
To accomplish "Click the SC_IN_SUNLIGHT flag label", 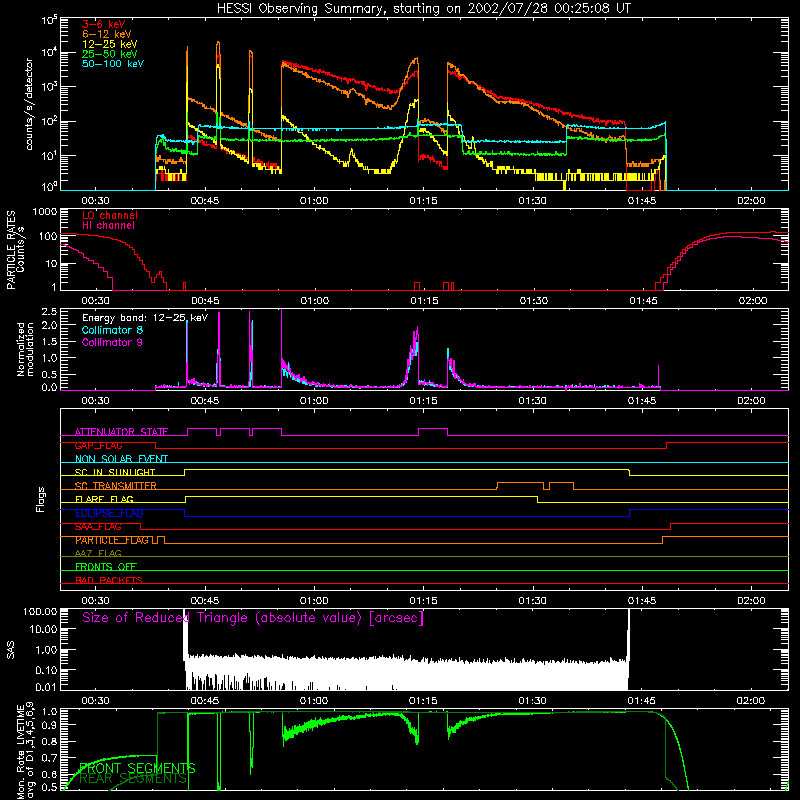I will coord(115,472).
